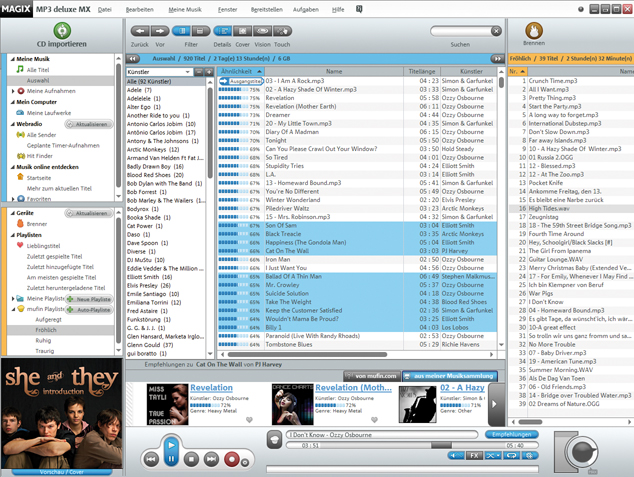The image size is (634, 477).
Task: Click the pause button
Action: click(171, 459)
